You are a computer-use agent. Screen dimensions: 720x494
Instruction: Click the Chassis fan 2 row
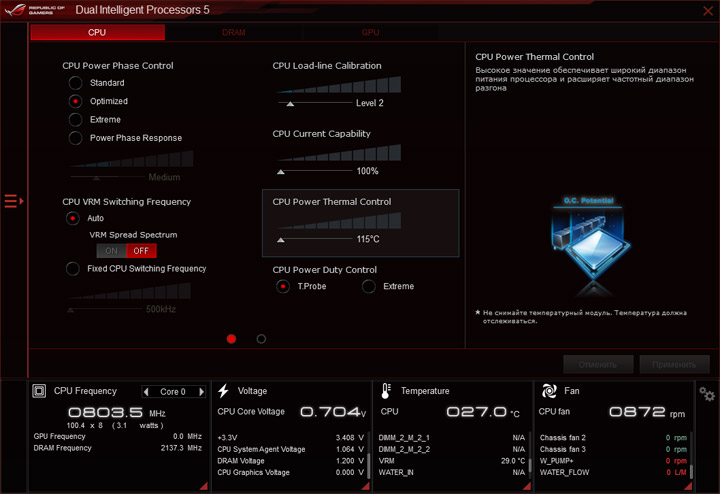pos(613,438)
